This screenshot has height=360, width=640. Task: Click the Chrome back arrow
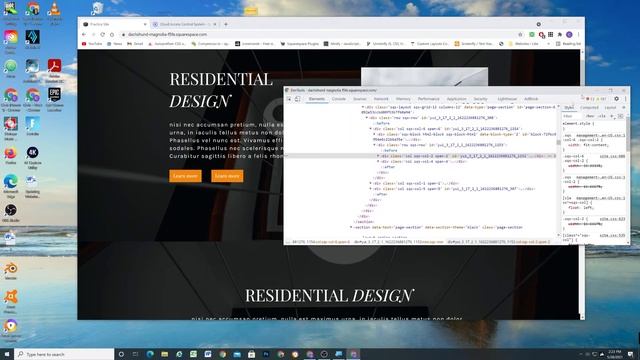[x=84, y=35]
